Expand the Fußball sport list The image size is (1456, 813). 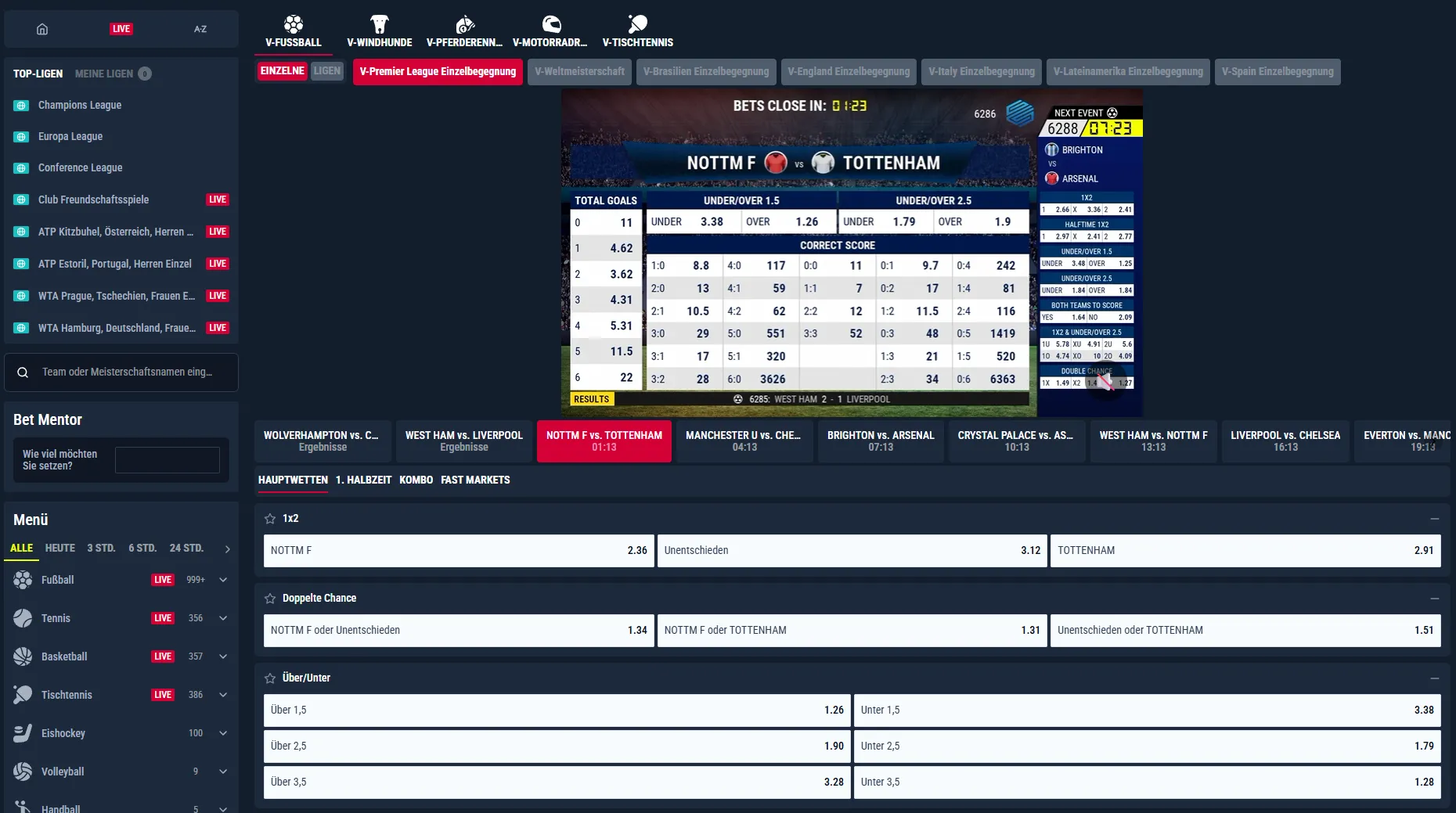coord(223,580)
